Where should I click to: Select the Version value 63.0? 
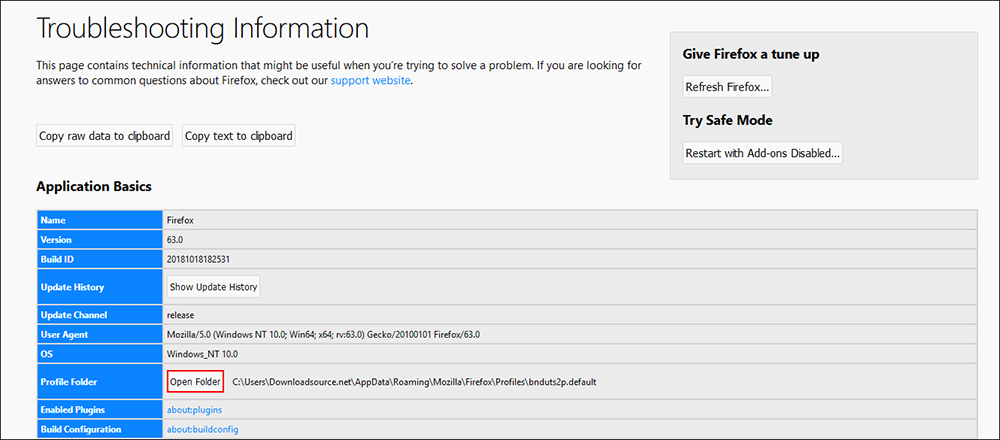(175, 240)
